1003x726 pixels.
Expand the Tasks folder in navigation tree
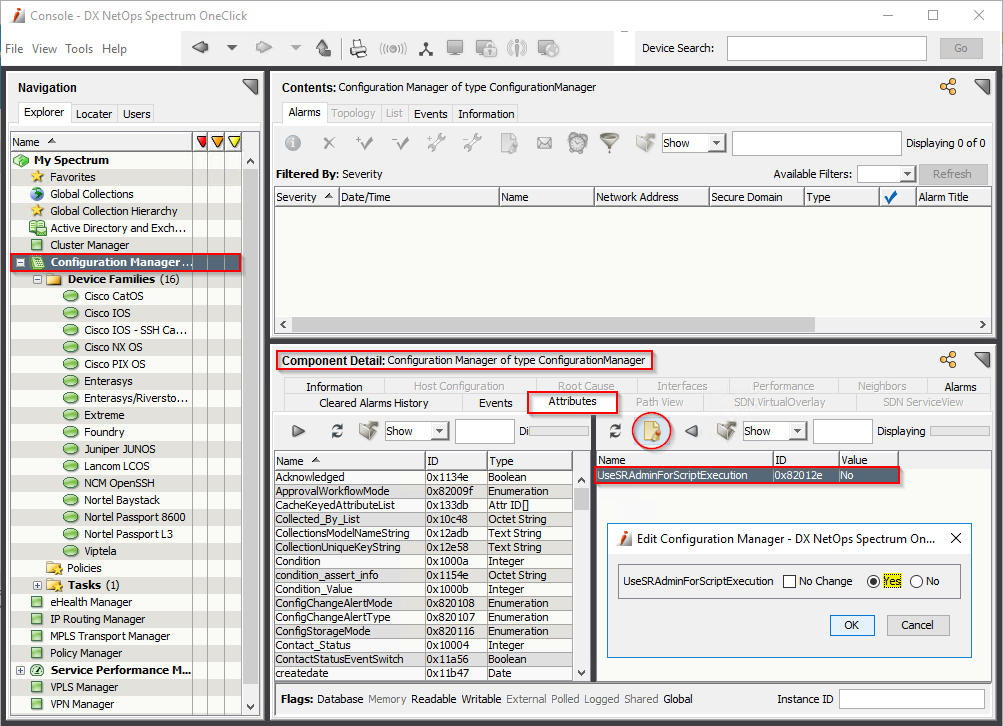38,585
